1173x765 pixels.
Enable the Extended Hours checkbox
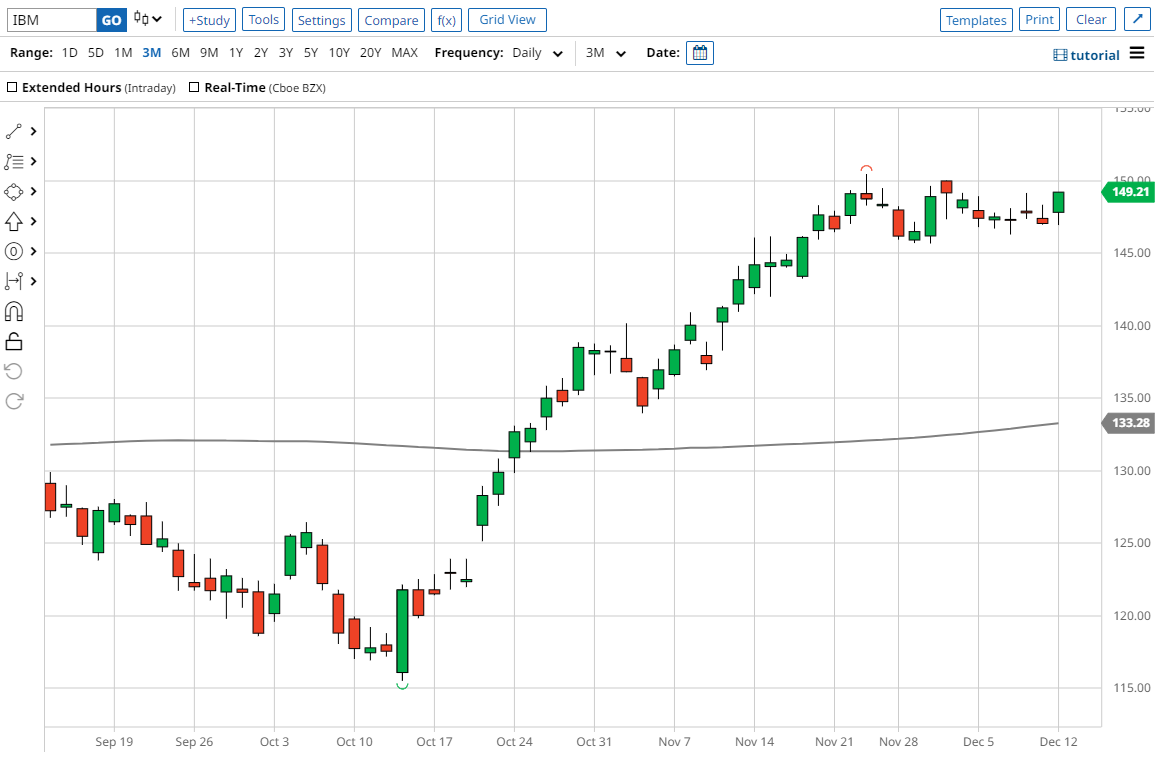click(x=12, y=88)
